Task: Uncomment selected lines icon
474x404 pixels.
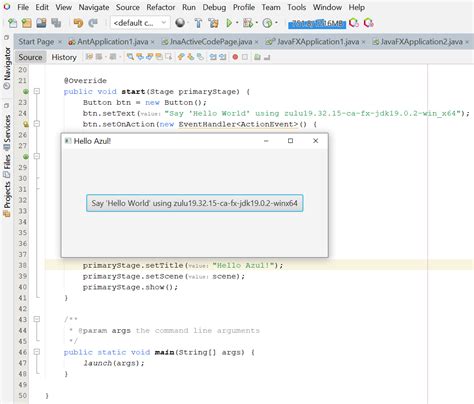Action: click(267, 57)
